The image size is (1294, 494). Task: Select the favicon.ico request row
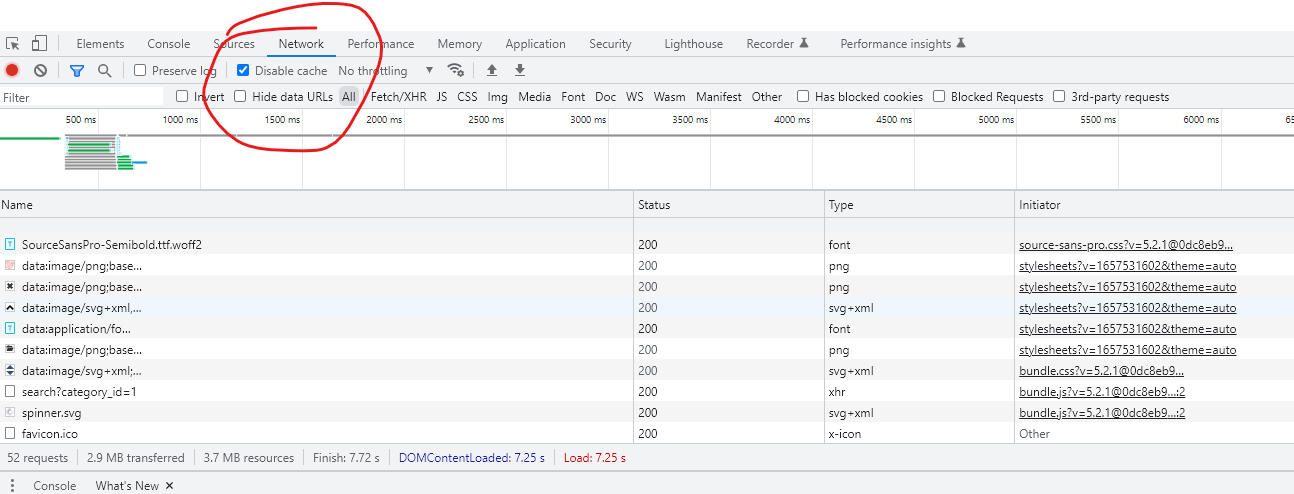pyautogui.click(x=647, y=434)
